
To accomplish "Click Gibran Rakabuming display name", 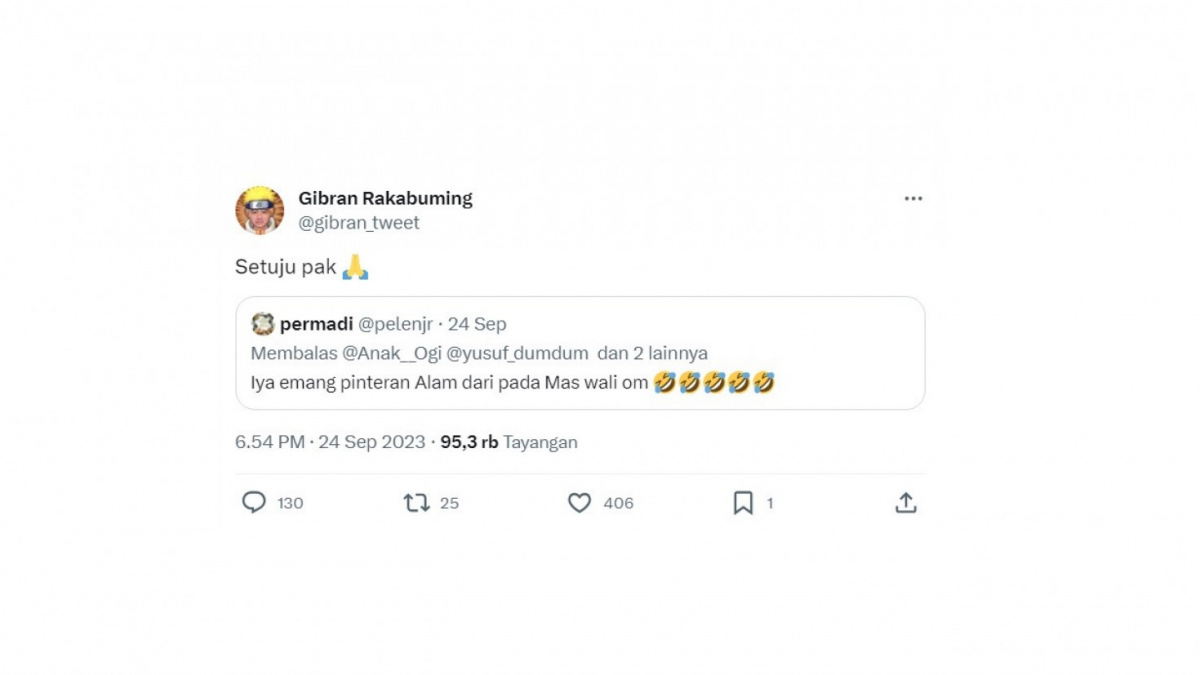I will [385, 197].
